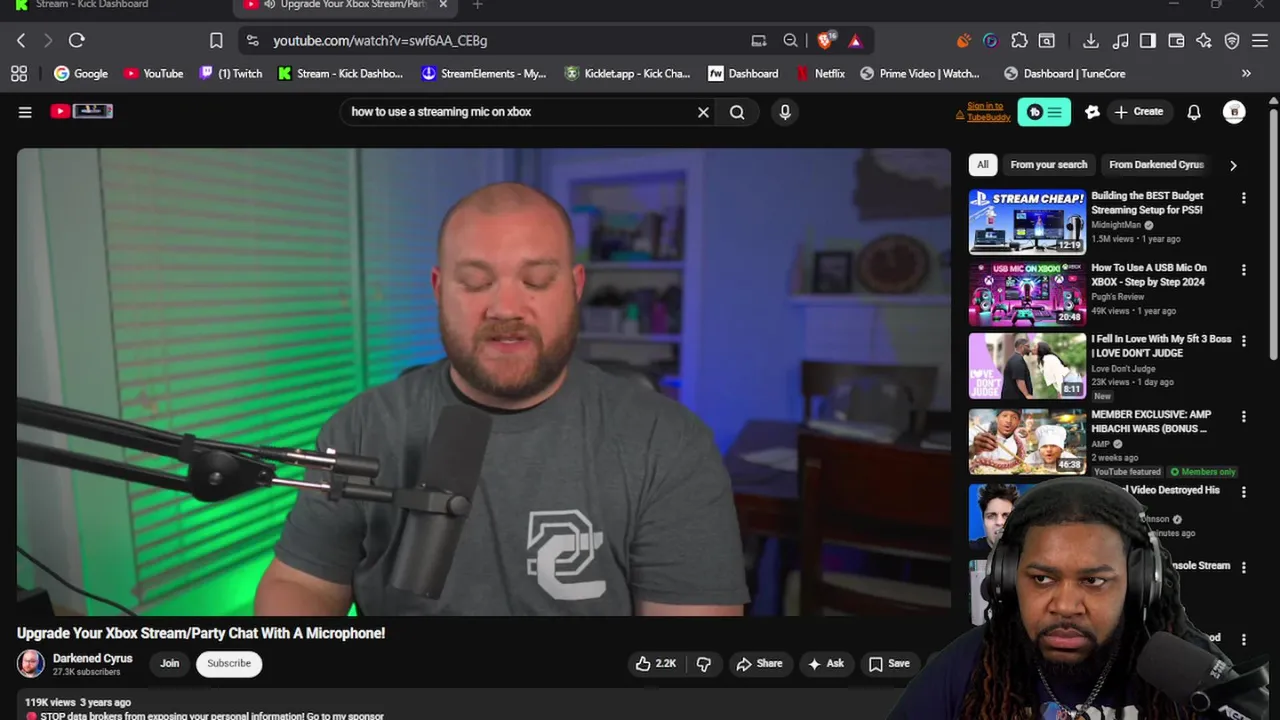Open Brave Wallet icon
The width and height of the screenshot is (1280, 720).
(x=1176, y=40)
